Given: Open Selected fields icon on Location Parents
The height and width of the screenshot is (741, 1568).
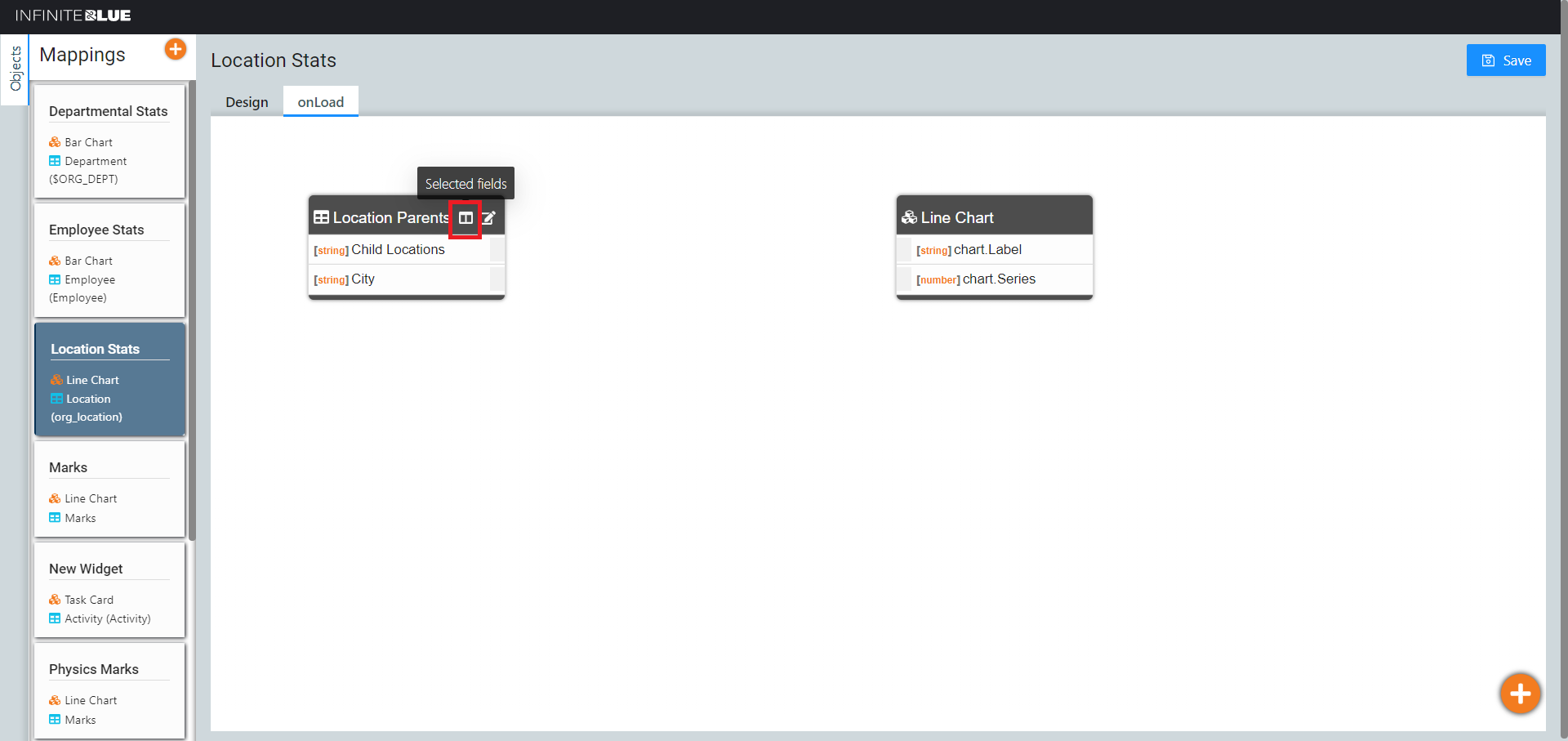Looking at the screenshot, I should coord(465,218).
